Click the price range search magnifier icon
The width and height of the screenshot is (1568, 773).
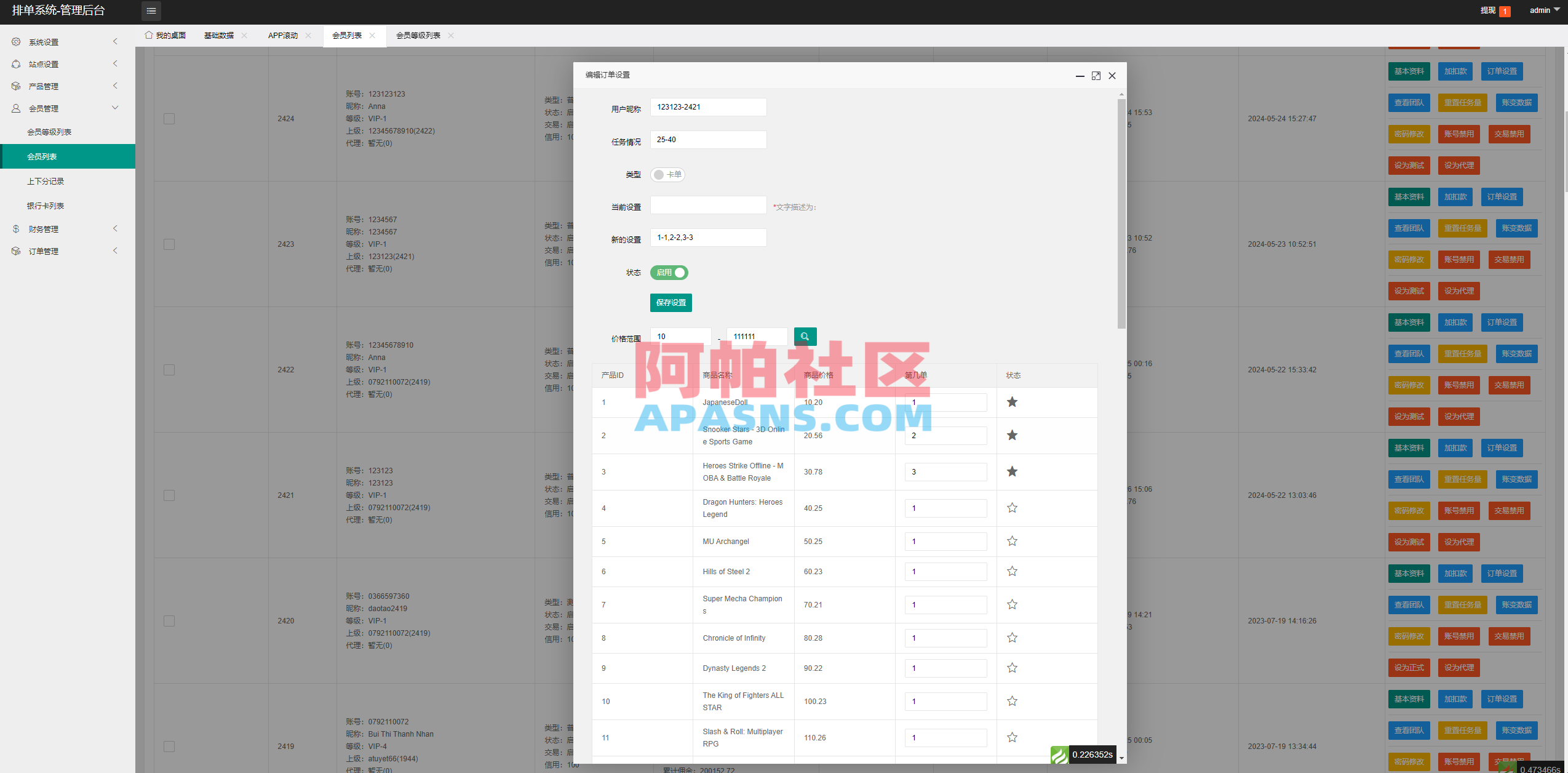[805, 337]
